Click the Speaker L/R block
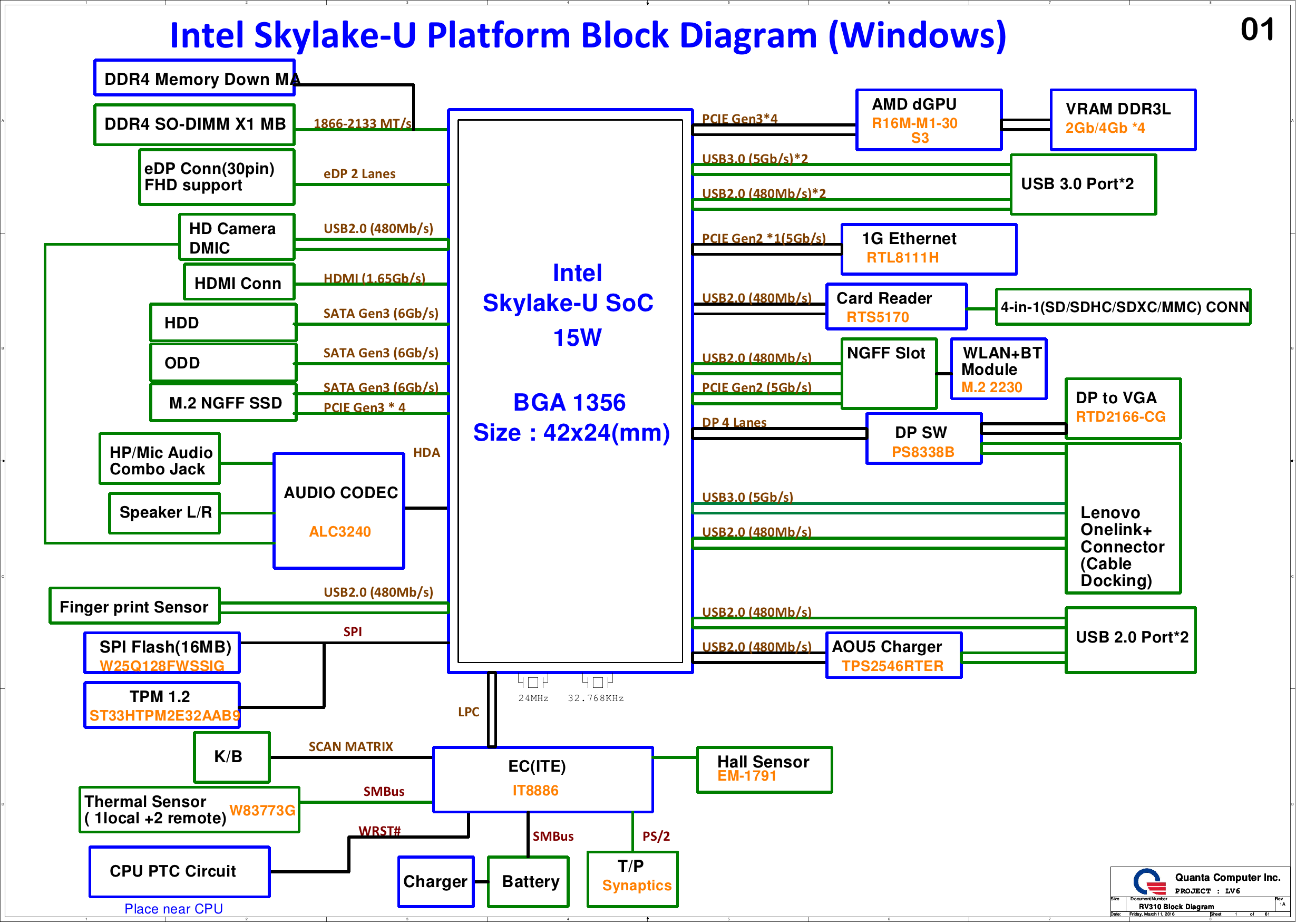The height and width of the screenshot is (924, 1296). (164, 513)
